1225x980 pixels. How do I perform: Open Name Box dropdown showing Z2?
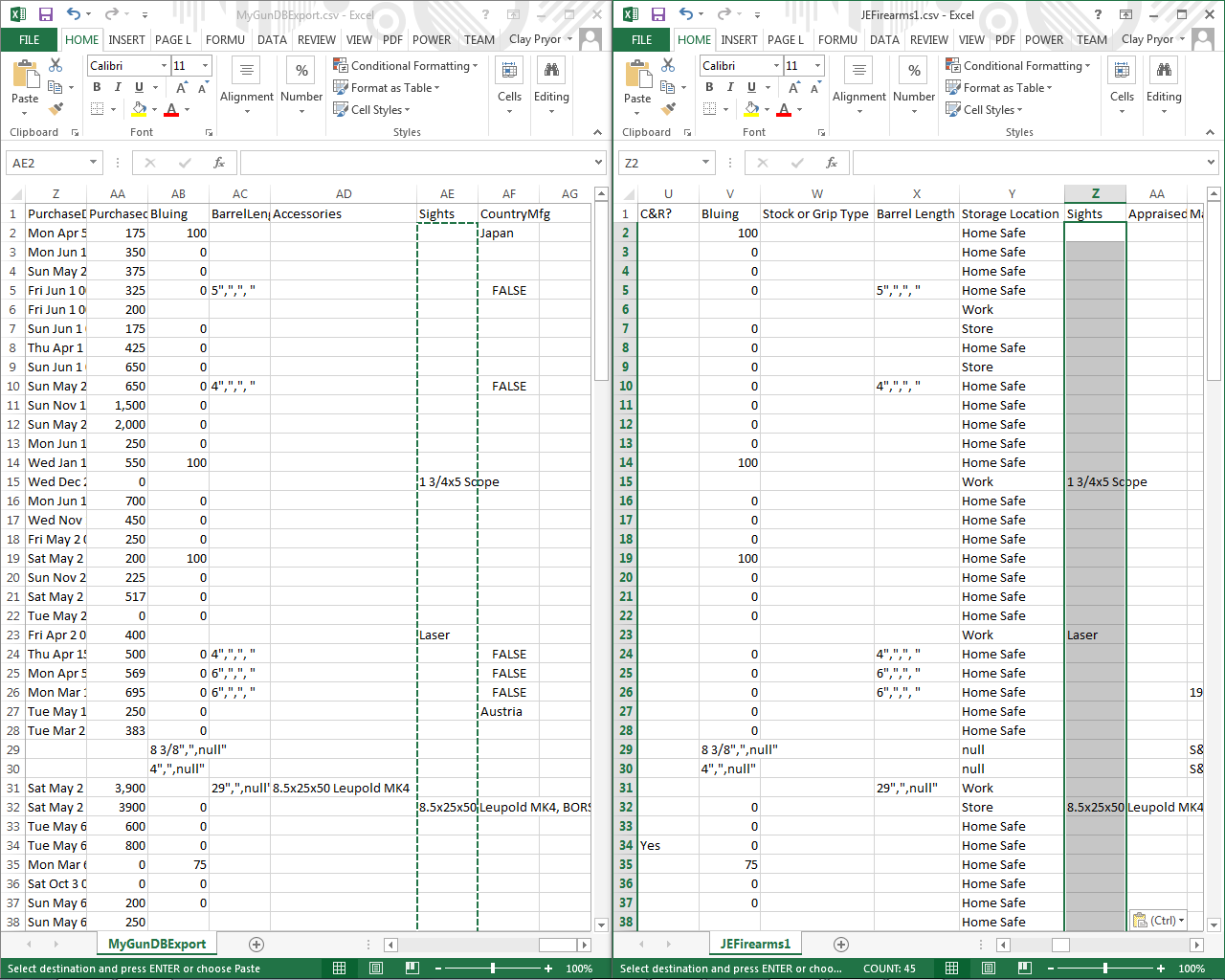(705, 163)
